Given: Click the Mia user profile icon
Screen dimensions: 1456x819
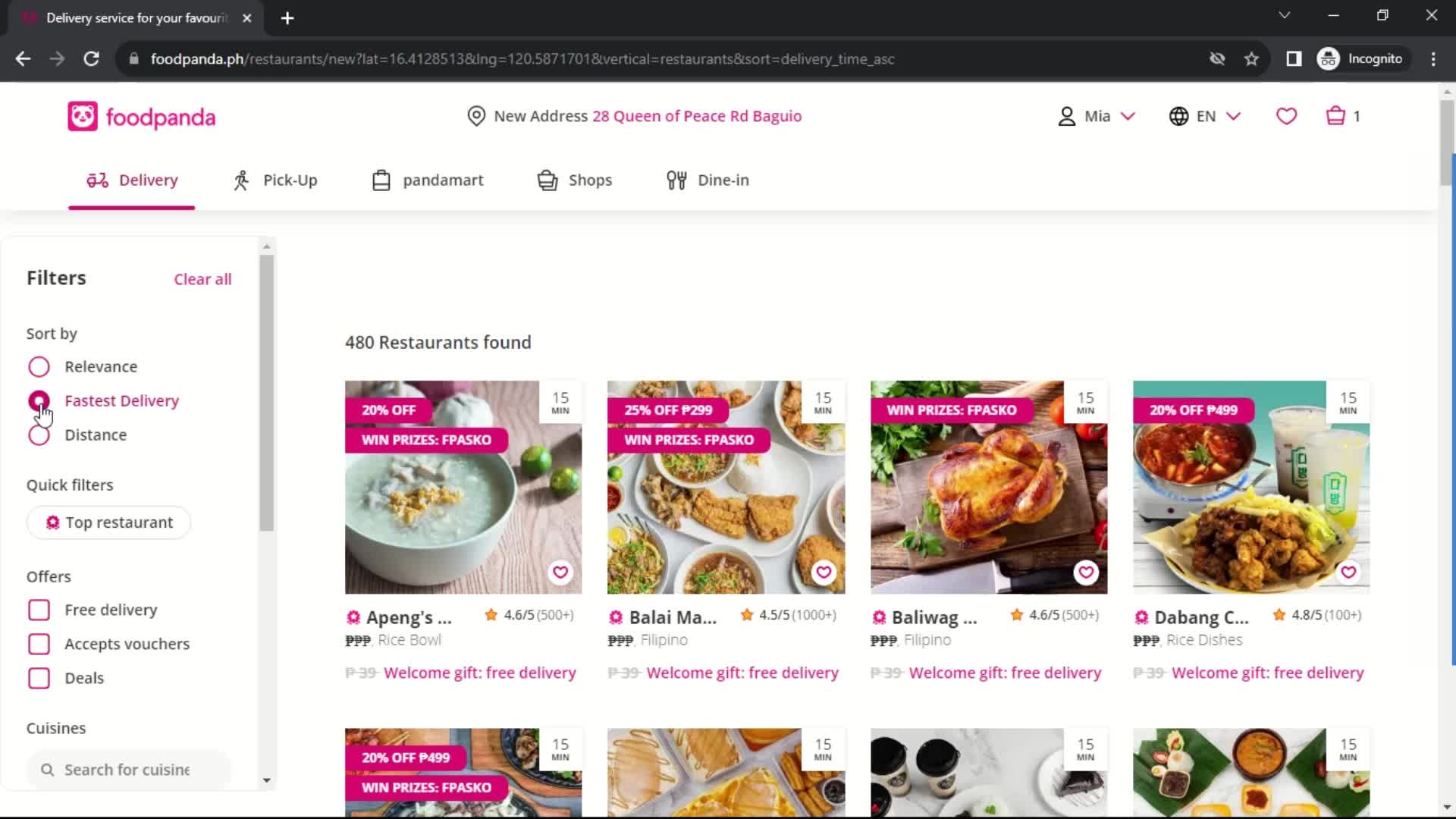Looking at the screenshot, I should (x=1067, y=116).
